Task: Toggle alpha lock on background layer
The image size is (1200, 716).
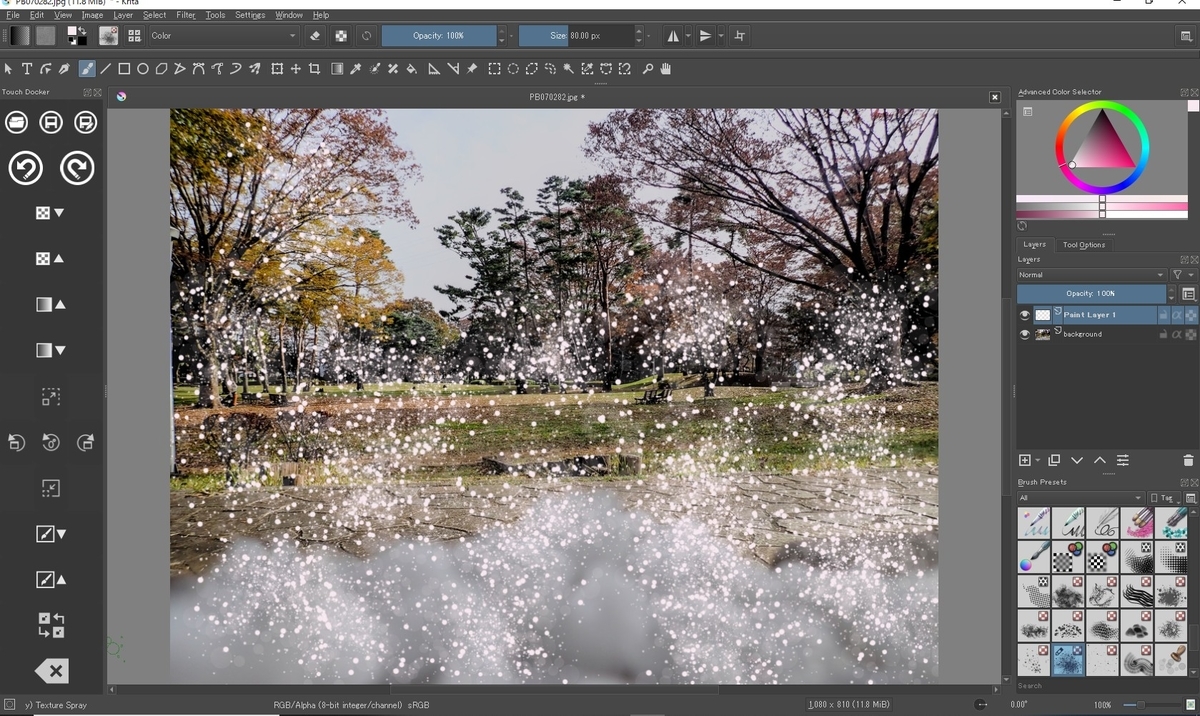Action: tap(1191, 334)
